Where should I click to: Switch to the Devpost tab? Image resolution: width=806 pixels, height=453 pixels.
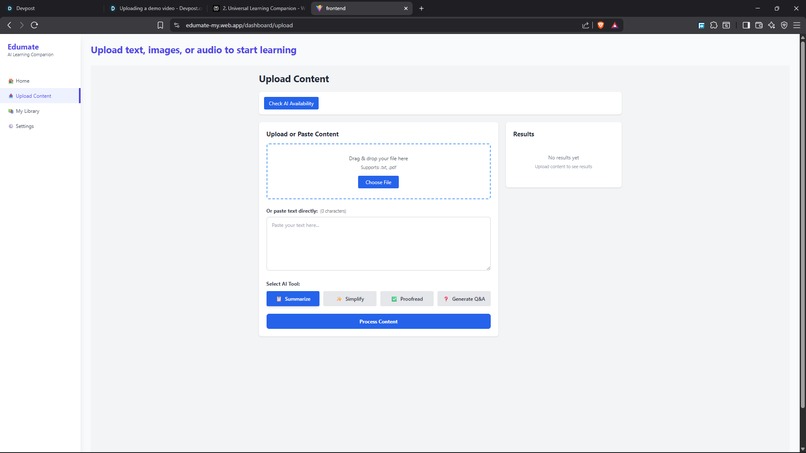pyautogui.click(x=51, y=8)
